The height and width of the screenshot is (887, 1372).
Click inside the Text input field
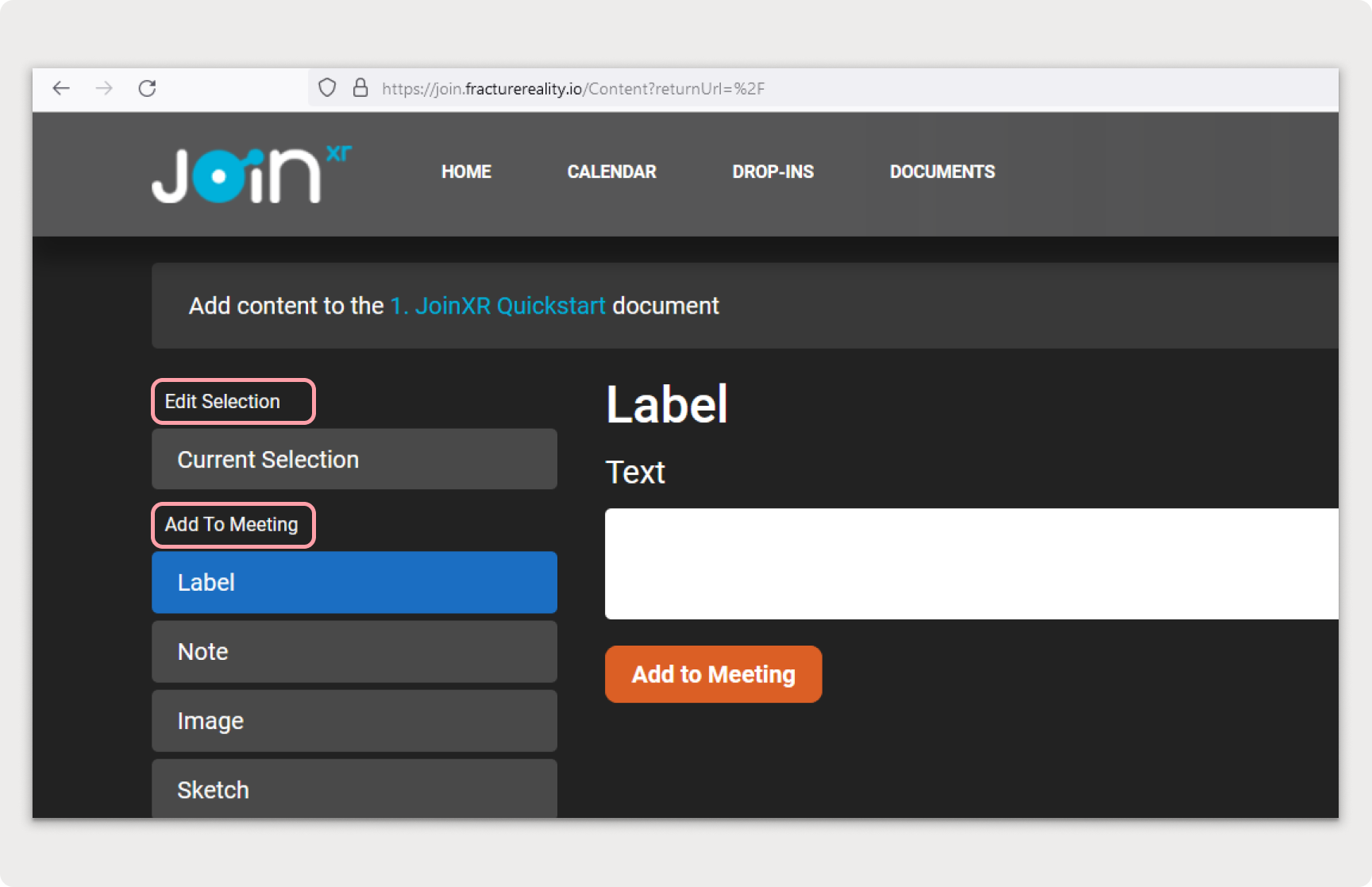point(953,564)
